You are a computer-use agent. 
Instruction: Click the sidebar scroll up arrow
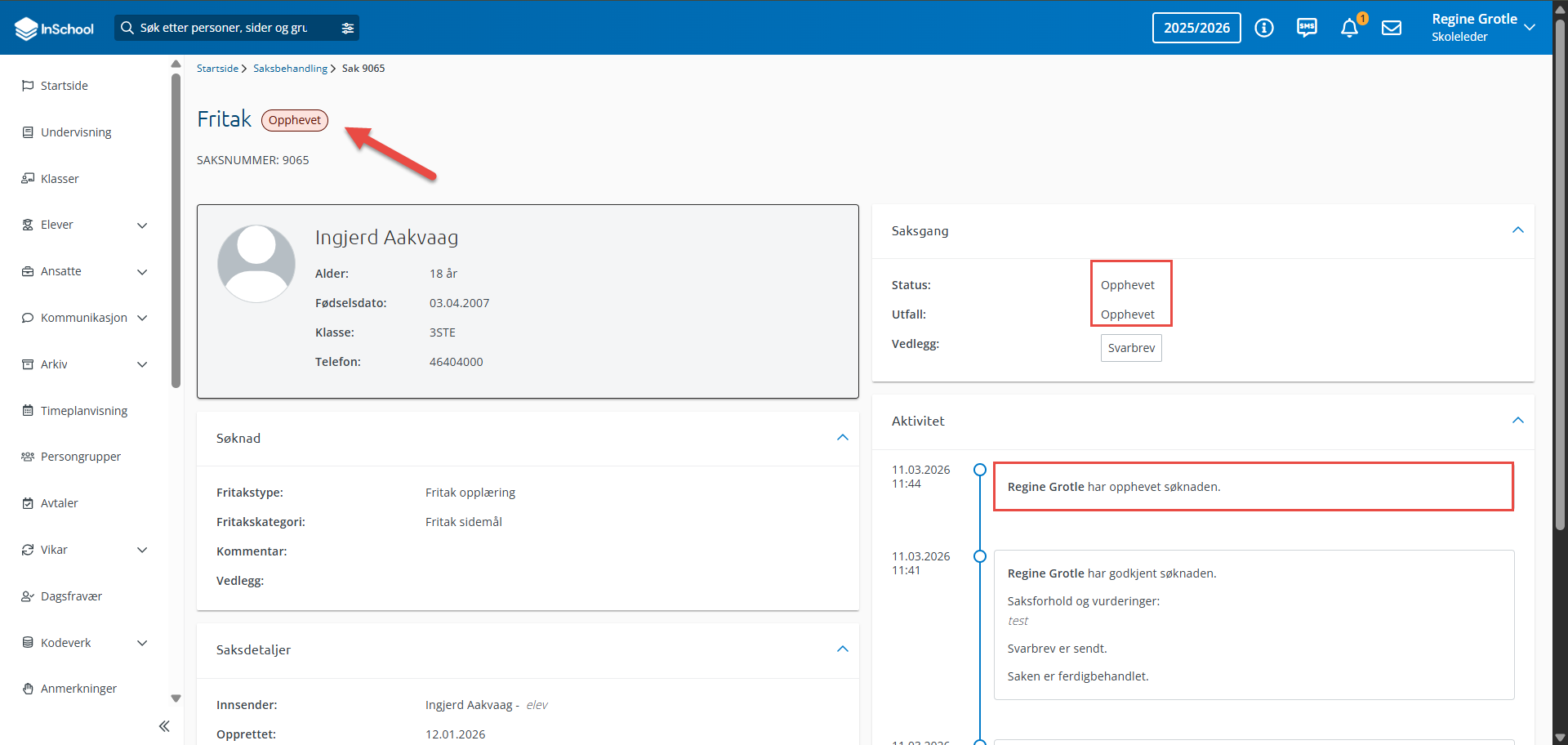[176, 64]
